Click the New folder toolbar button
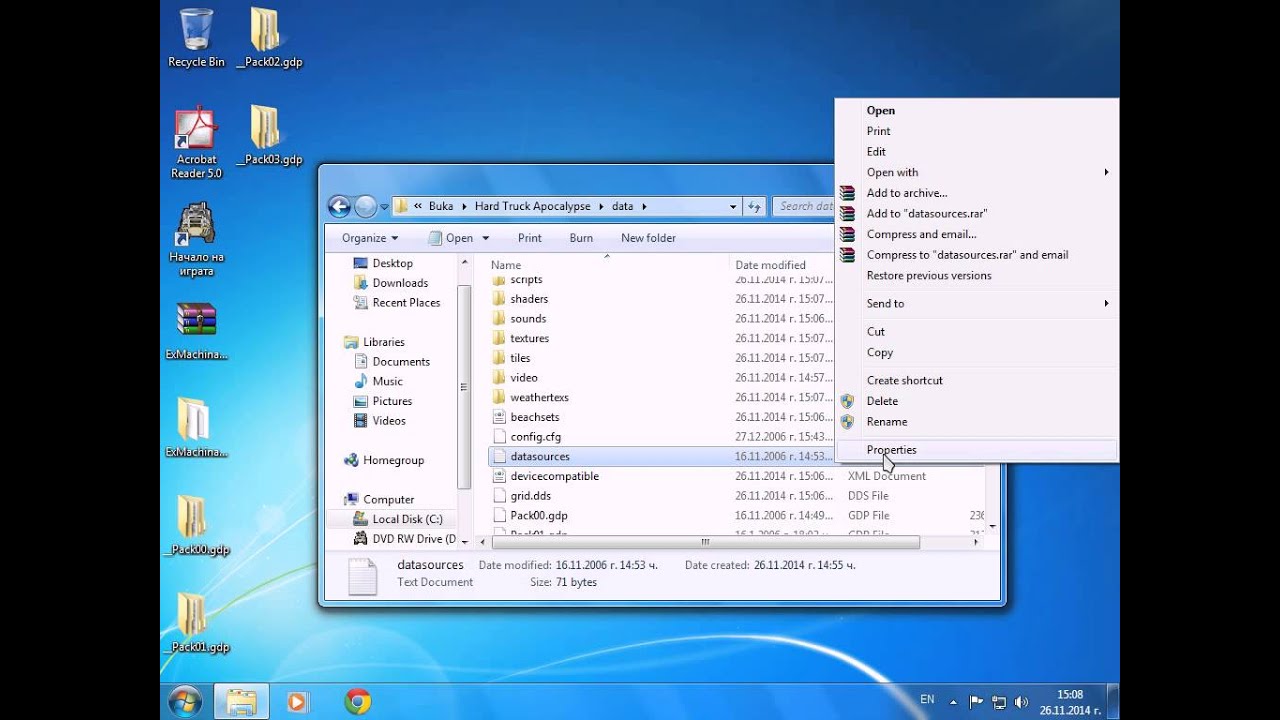1280x720 pixels. (x=648, y=238)
